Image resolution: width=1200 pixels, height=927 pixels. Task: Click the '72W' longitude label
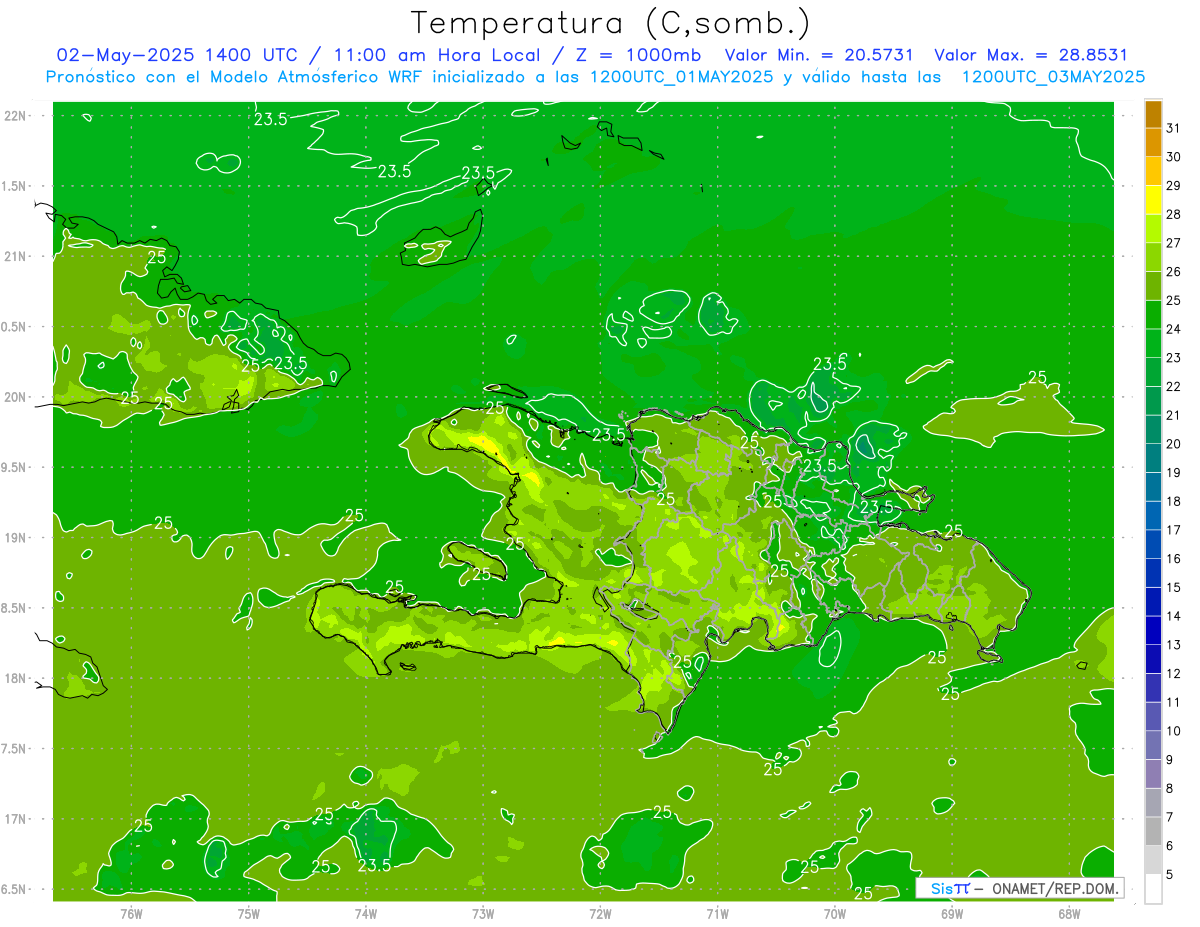coord(600,913)
